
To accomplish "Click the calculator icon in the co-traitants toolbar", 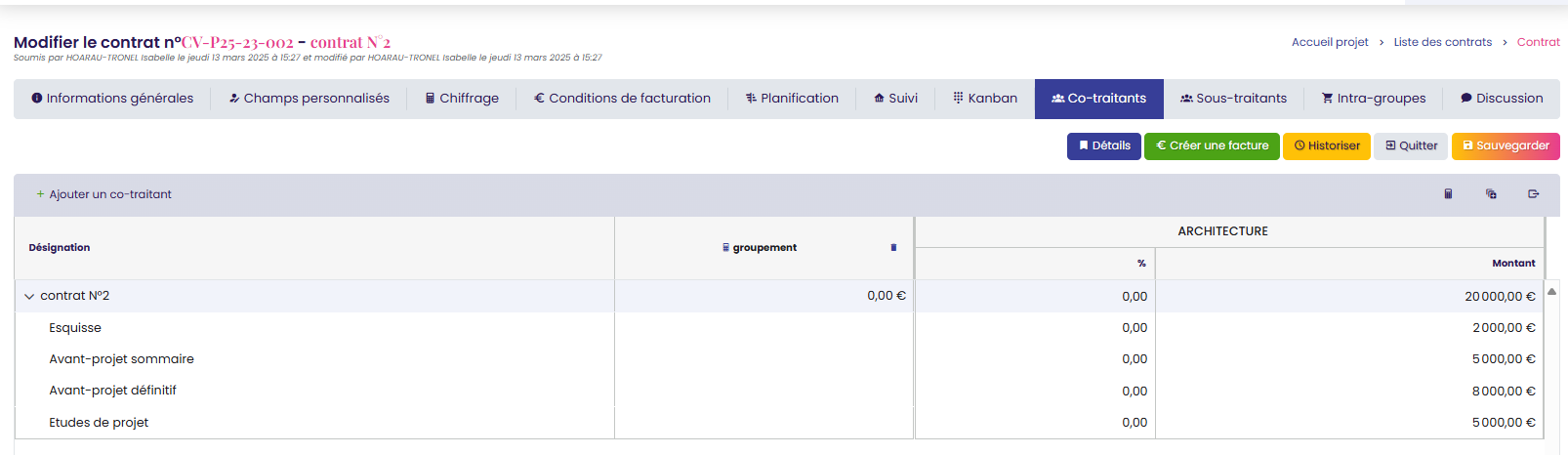I will (1448, 194).
